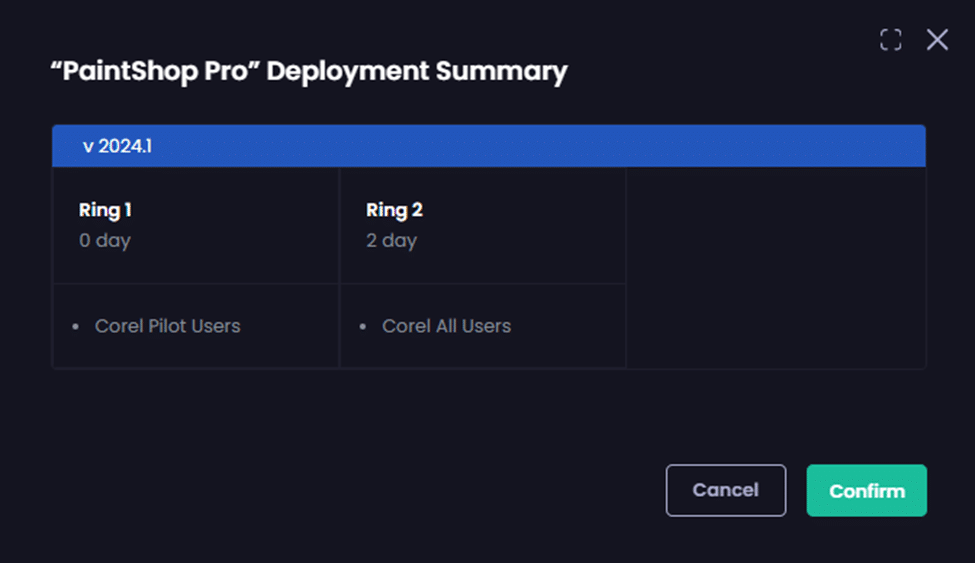The height and width of the screenshot is (563, 975).
Task: Click the 0 day delay under Ring 1
Action: click(x=105, y=240)
